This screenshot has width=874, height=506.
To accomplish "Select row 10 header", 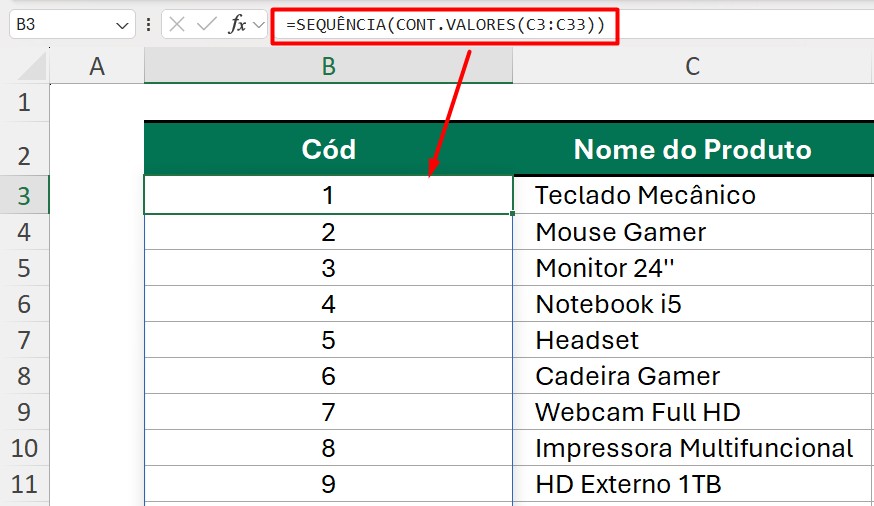I will coord(25,448).
